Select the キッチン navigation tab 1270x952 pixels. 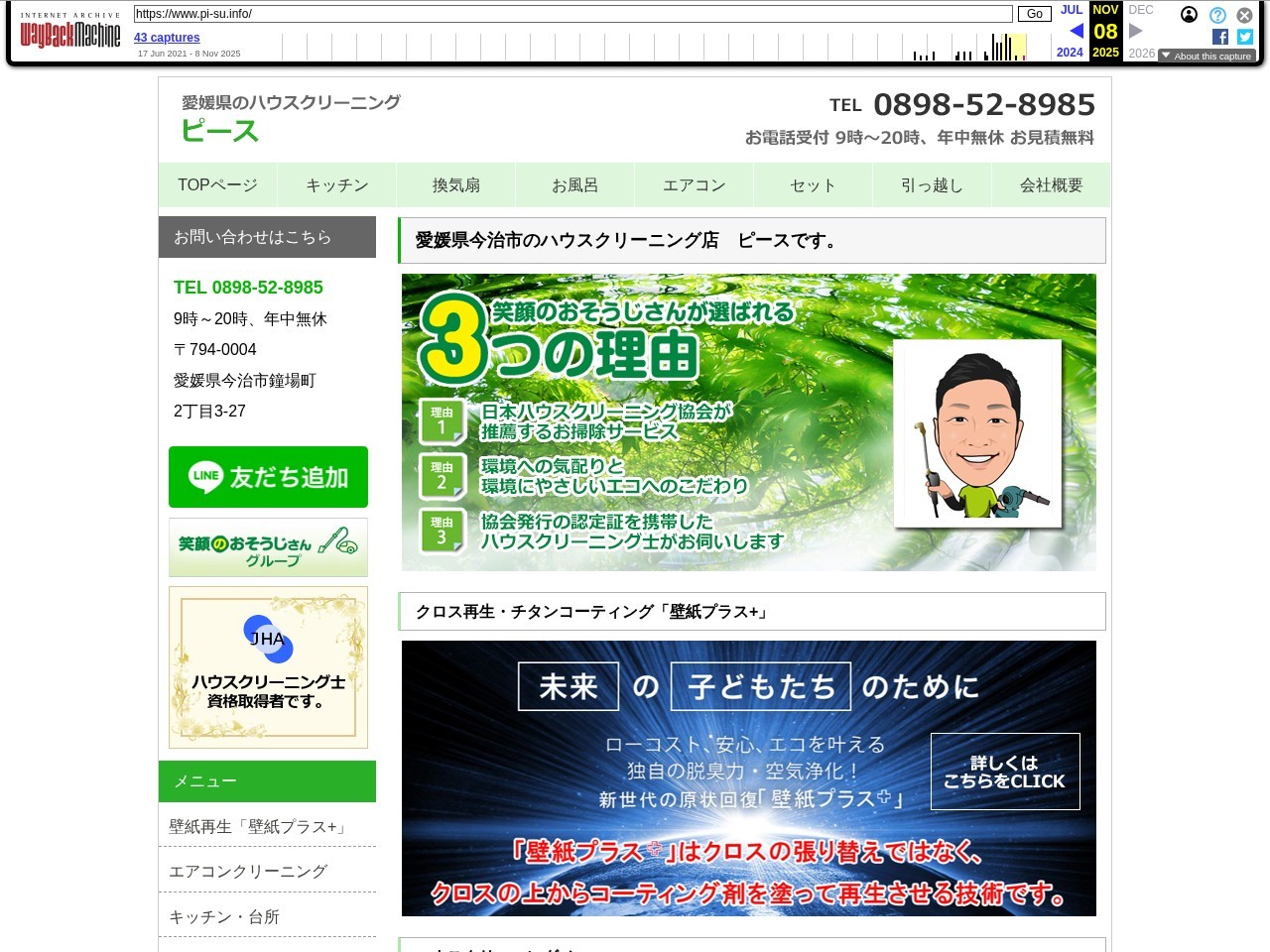(x=336, y=185)
